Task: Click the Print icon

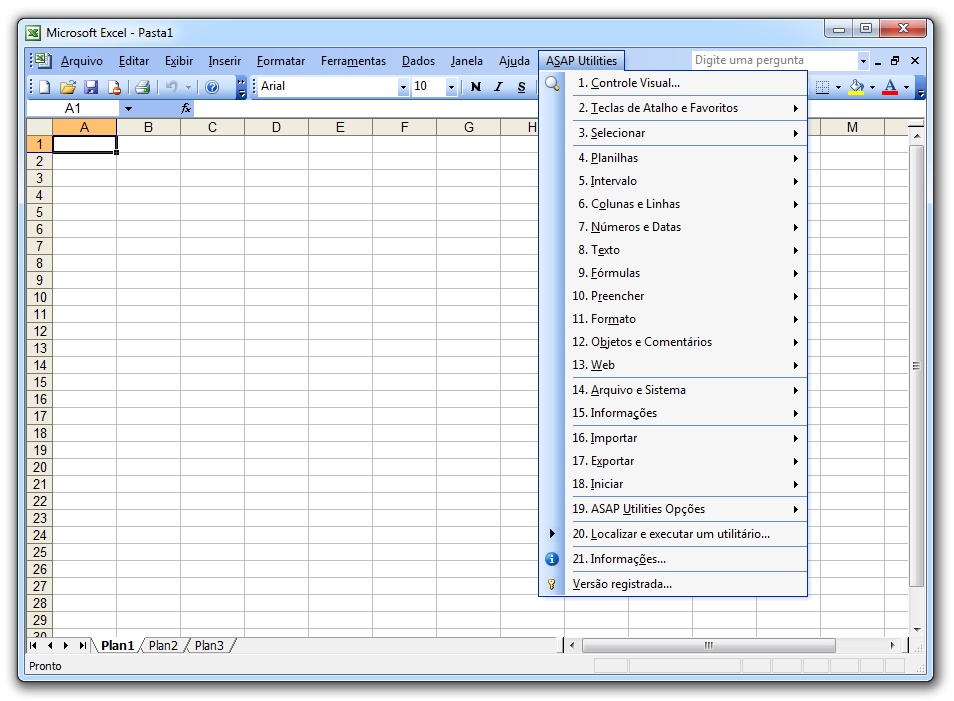Action: point(141,86)
